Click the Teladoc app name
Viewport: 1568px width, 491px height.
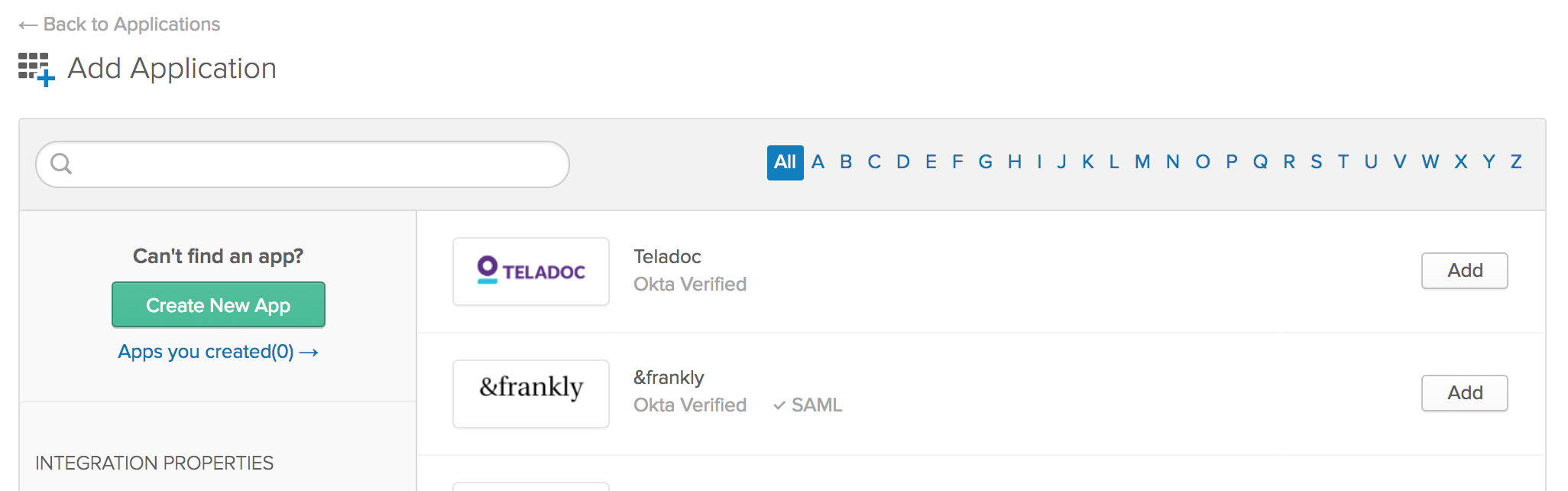point(667,257)
